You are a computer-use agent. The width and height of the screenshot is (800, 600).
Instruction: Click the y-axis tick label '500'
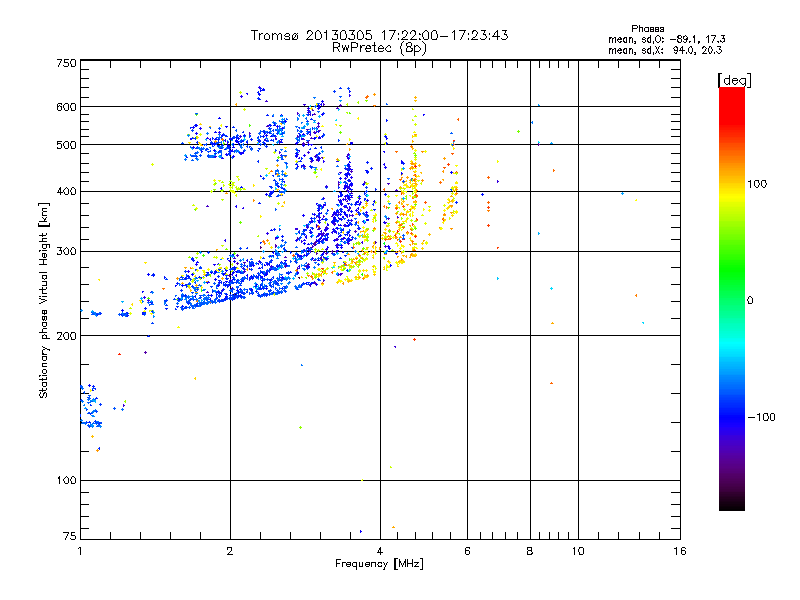(x=66, y=145)
